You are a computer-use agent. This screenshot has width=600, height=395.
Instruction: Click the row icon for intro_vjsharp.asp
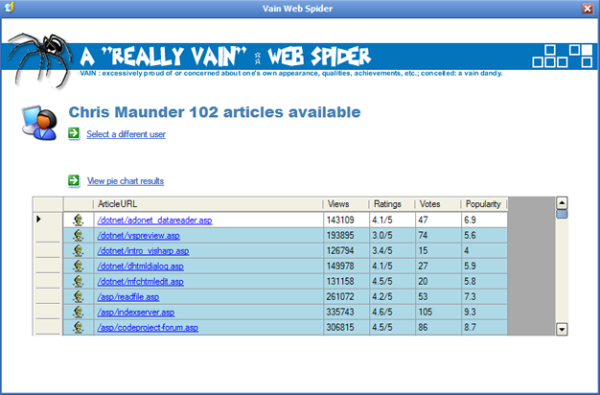click(78, 251)
